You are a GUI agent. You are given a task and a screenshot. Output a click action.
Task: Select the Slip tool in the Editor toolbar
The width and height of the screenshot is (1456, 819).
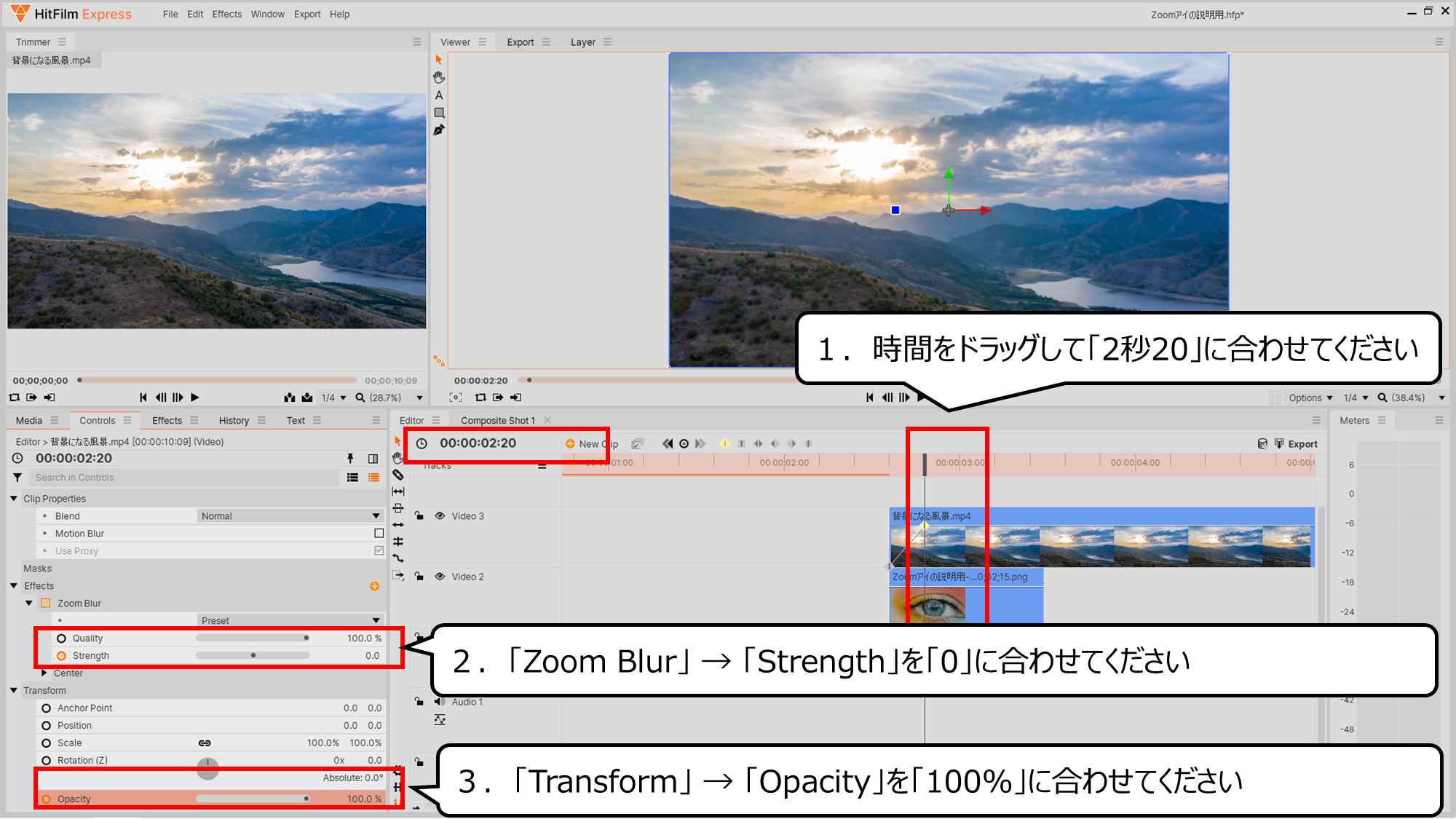(398, 491)
